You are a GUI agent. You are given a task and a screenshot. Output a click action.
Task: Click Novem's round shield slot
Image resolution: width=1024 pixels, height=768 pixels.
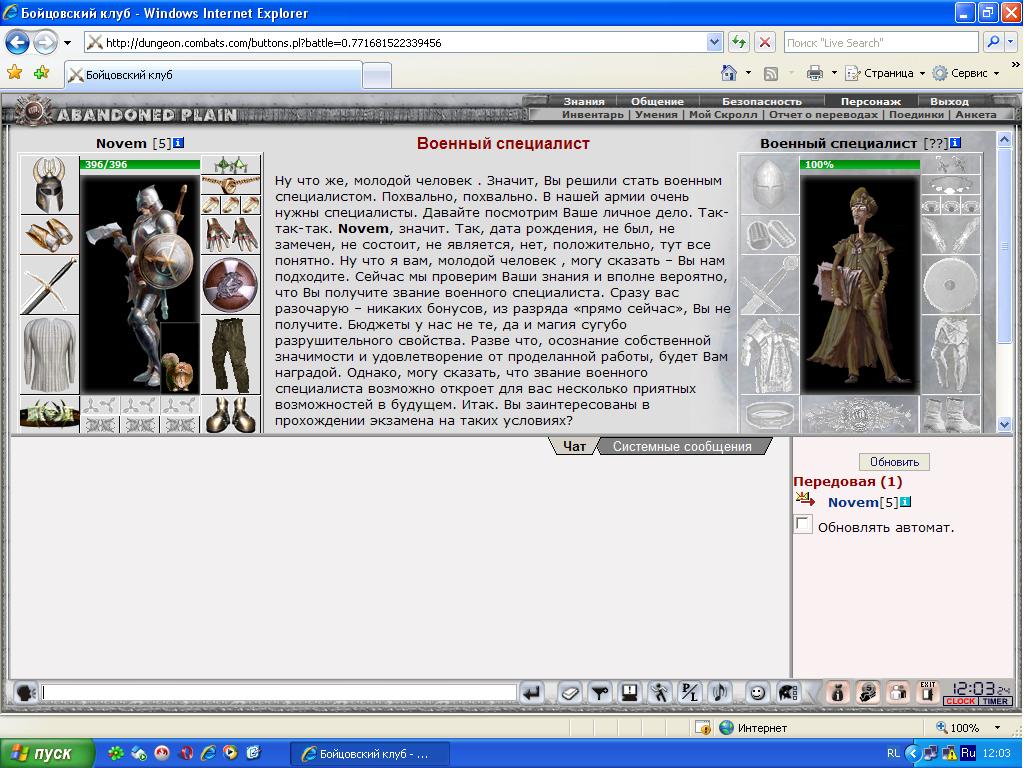coord(231,285)
